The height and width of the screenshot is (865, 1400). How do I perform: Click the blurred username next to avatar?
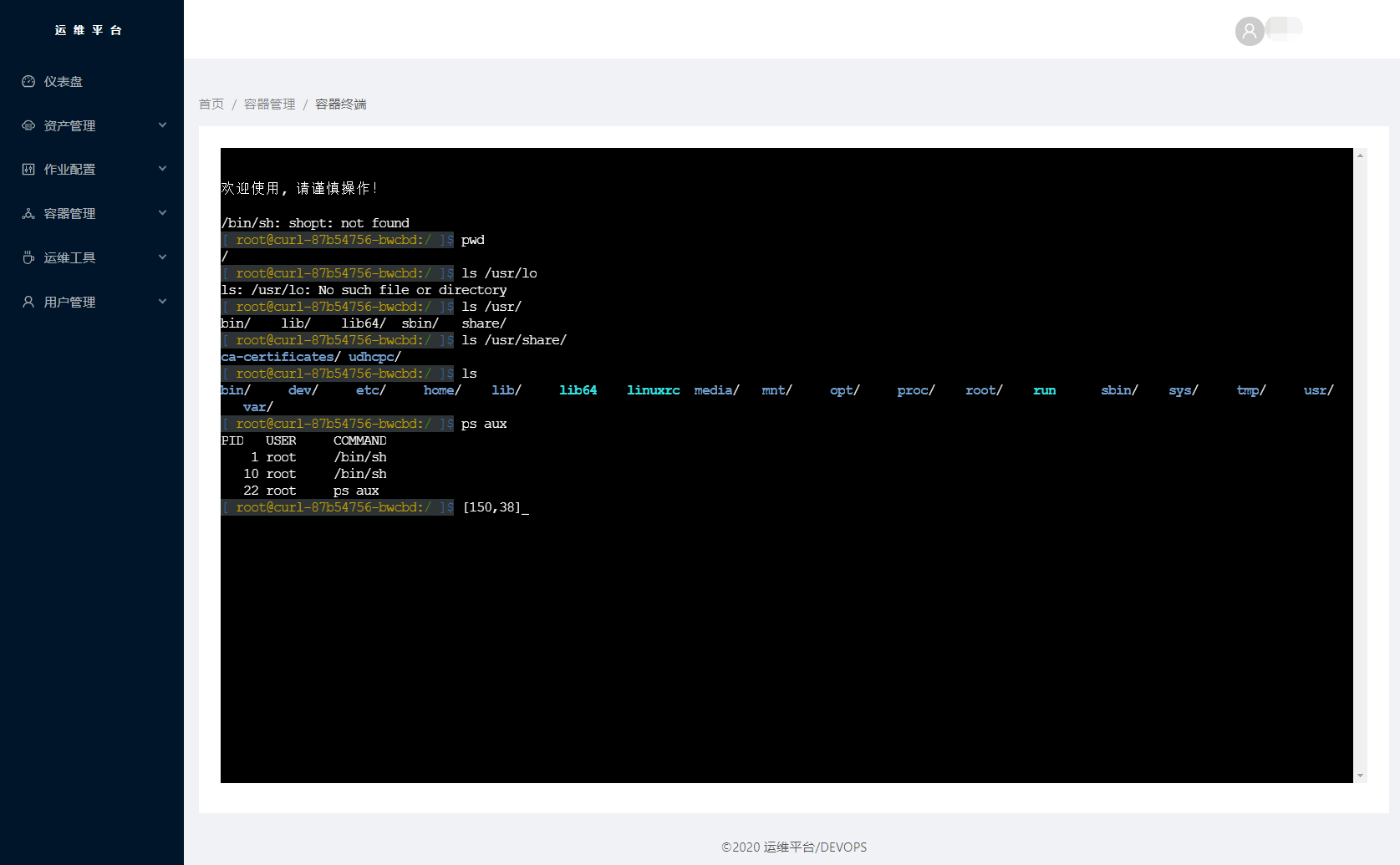[x=1285, y=28]
